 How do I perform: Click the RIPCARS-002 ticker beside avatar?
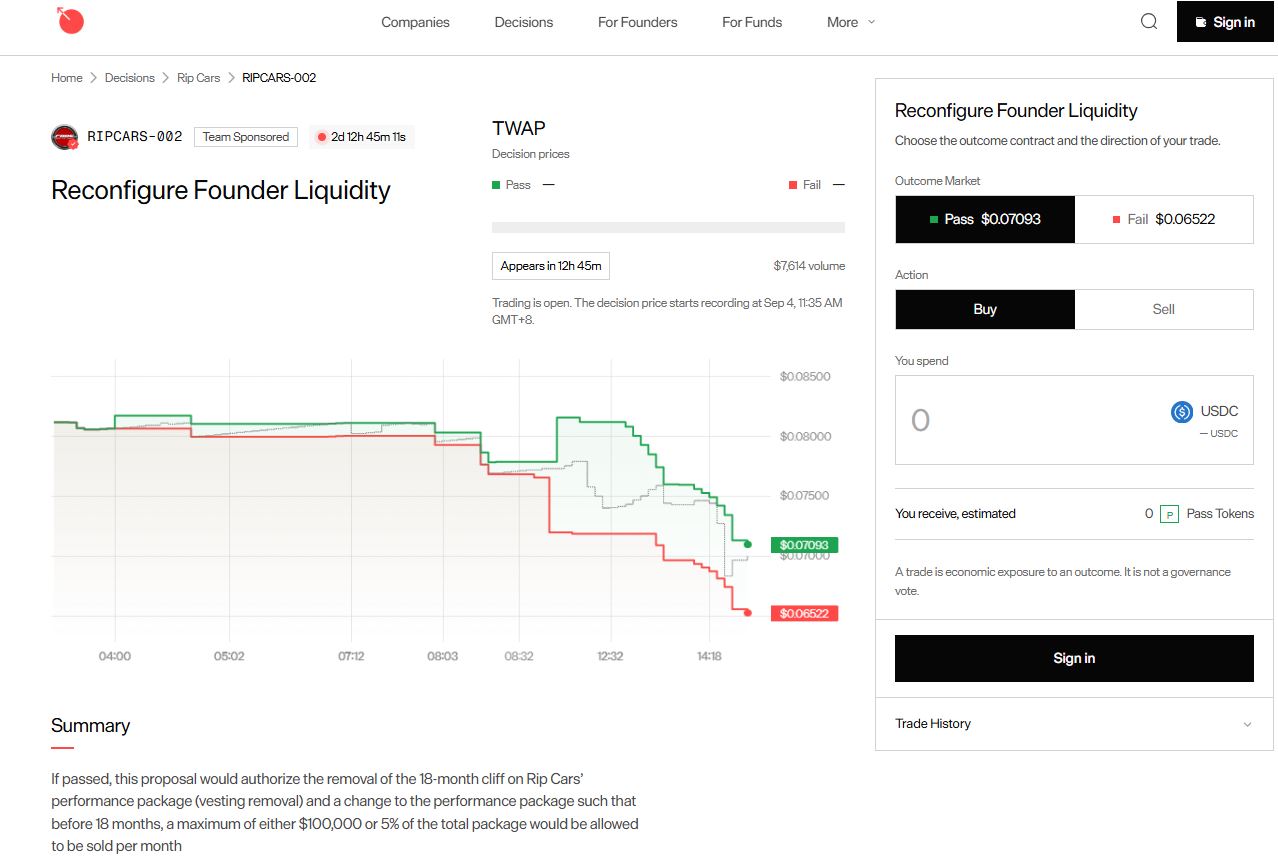[135, 137]
